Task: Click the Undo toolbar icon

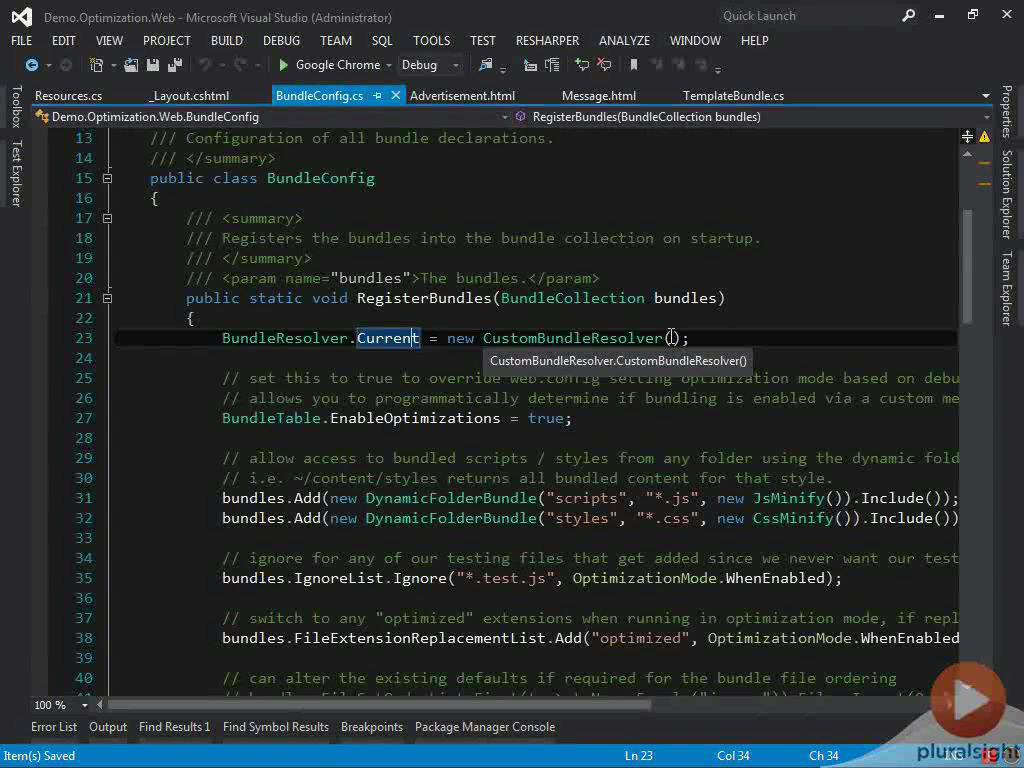Action: 203,65
